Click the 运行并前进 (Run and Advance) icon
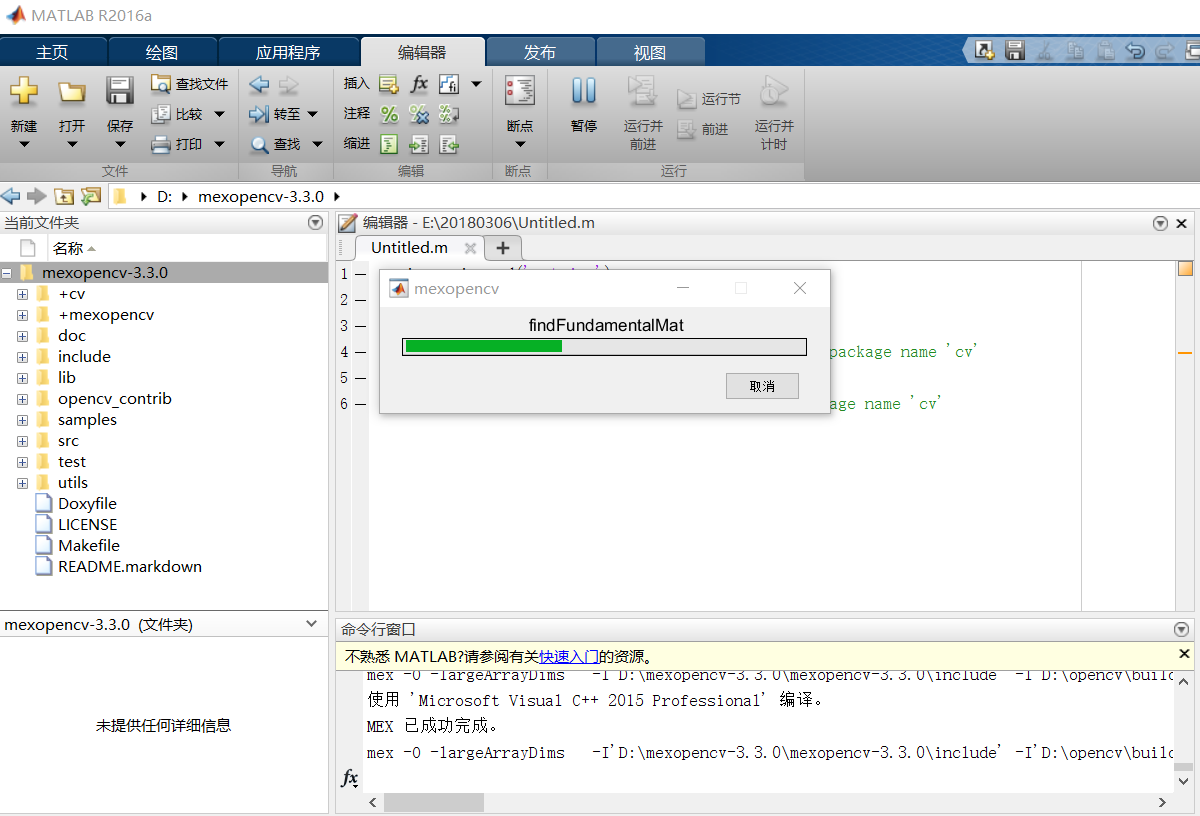1200x816 pixels. click(x=643, y=92)
